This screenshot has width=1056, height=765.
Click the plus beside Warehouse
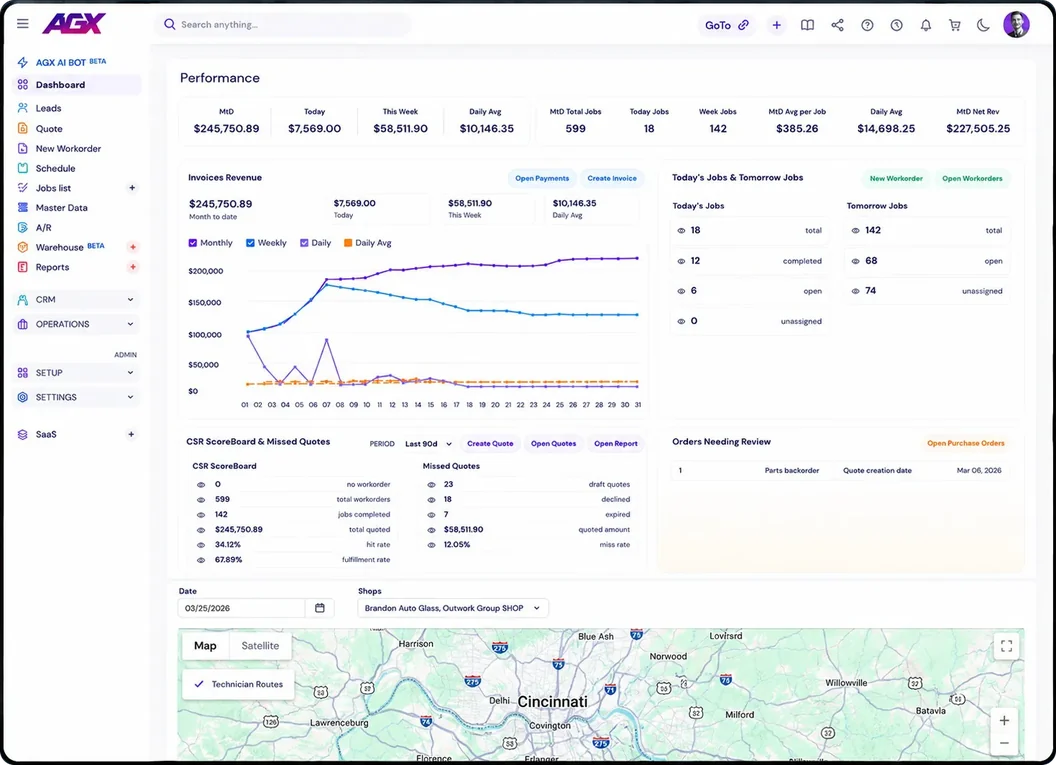click(133, 247)
